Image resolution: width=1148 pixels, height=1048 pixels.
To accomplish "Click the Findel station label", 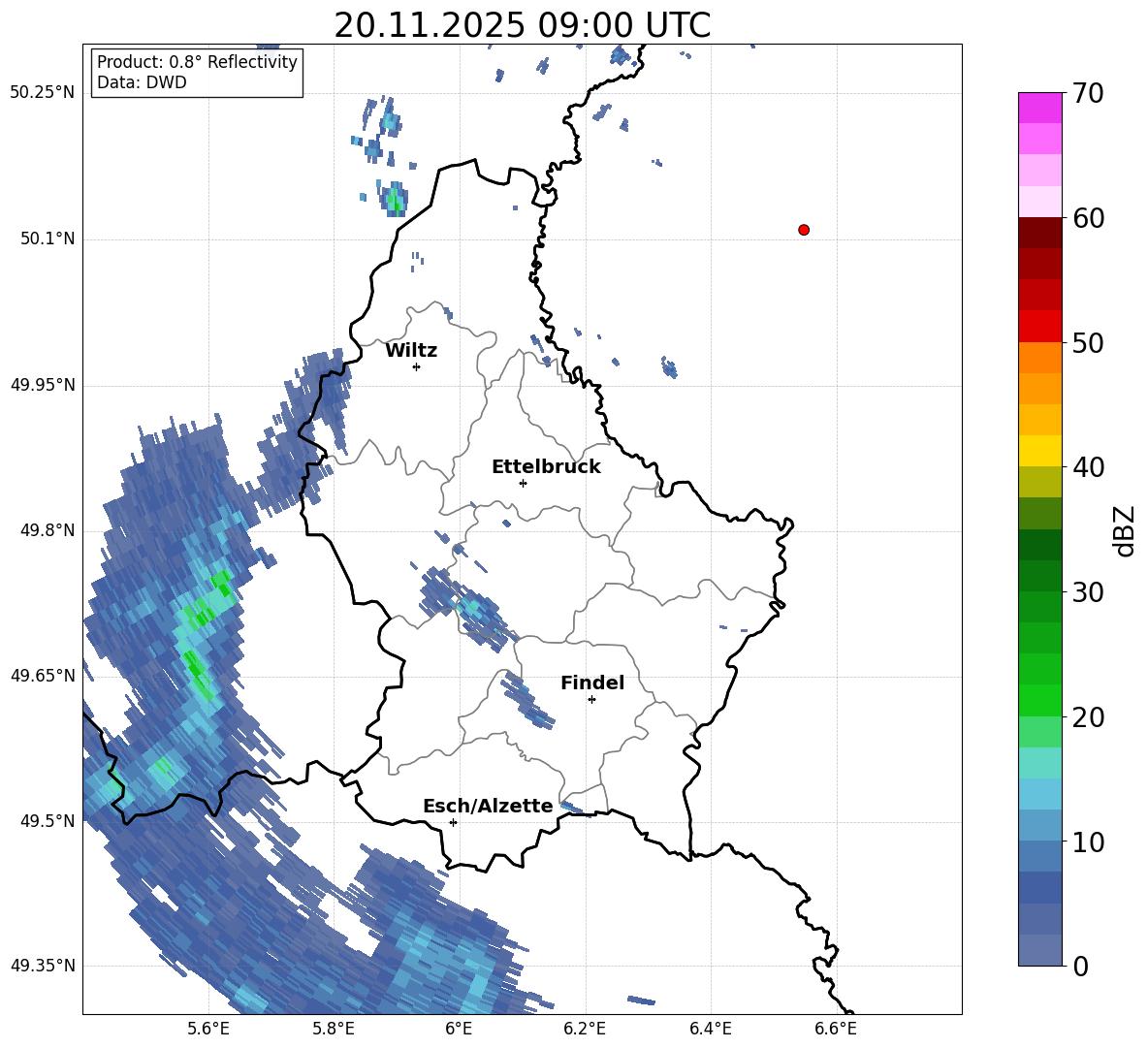I will click(x=592, y=683).
